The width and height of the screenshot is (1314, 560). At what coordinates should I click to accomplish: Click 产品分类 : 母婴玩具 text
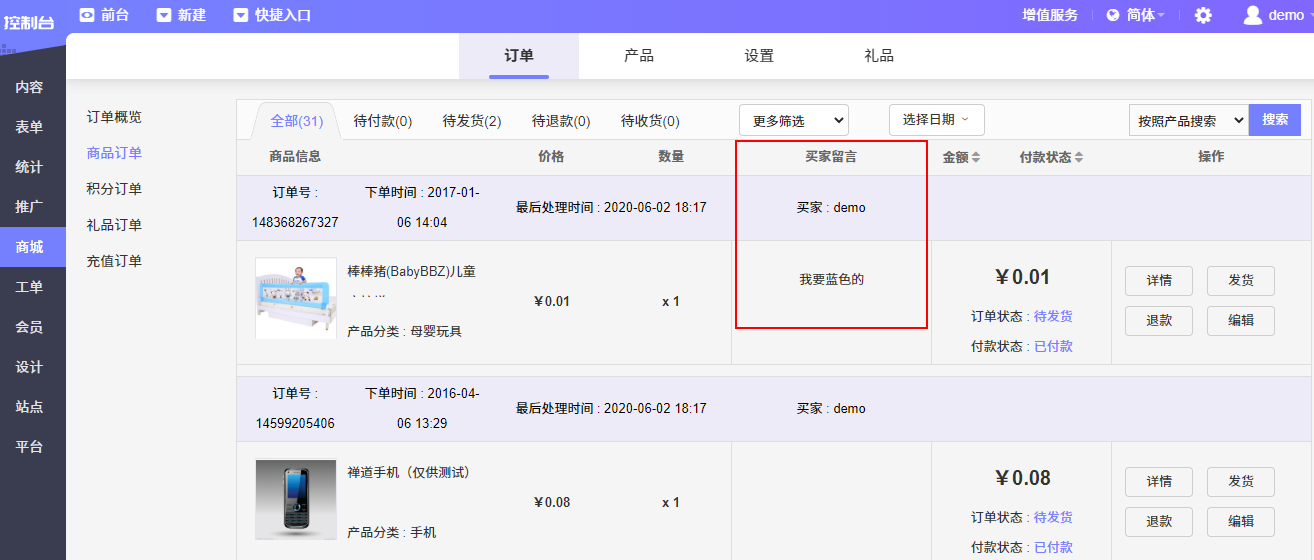click(405, 331)
